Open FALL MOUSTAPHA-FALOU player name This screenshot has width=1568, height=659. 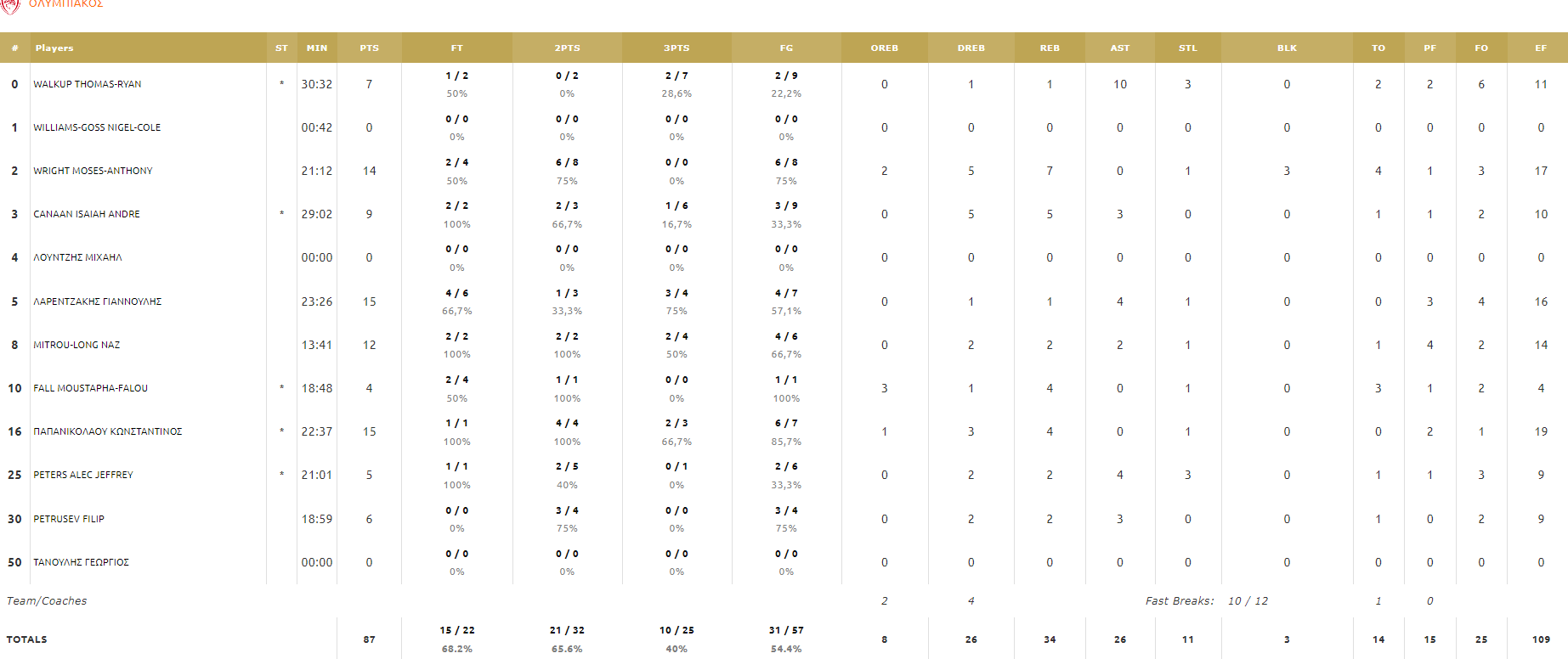[90, 388]
